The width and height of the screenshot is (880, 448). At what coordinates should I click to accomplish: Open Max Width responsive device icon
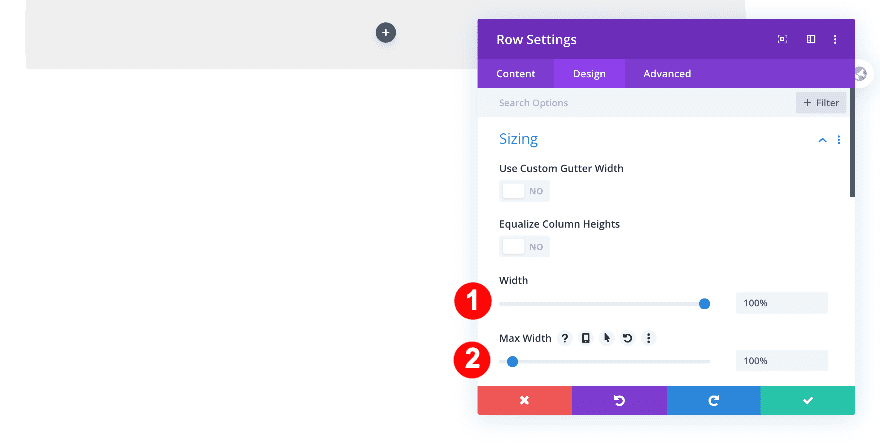(586, 338)
